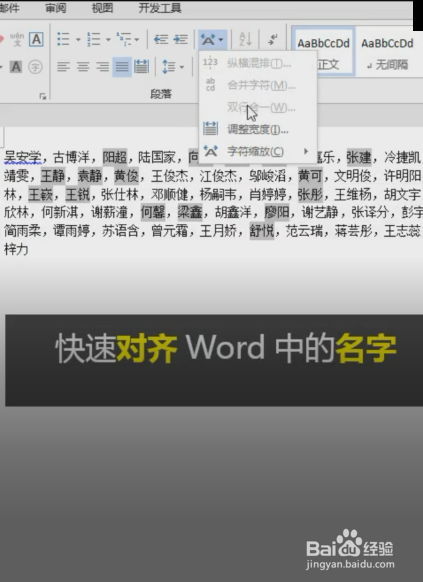Viewport: 423px width, 582px height.
Task: Decrease paragraph indent
Action: tap(161, 39)
